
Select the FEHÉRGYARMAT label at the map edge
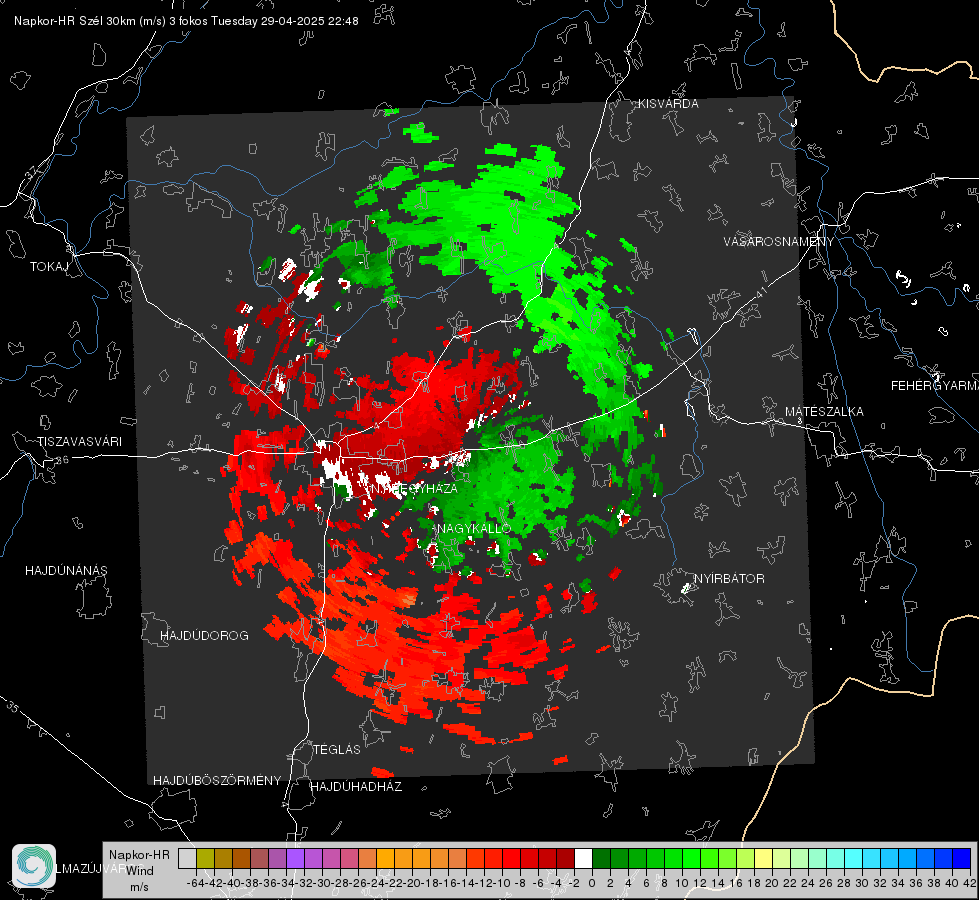[x=934, y=386]
